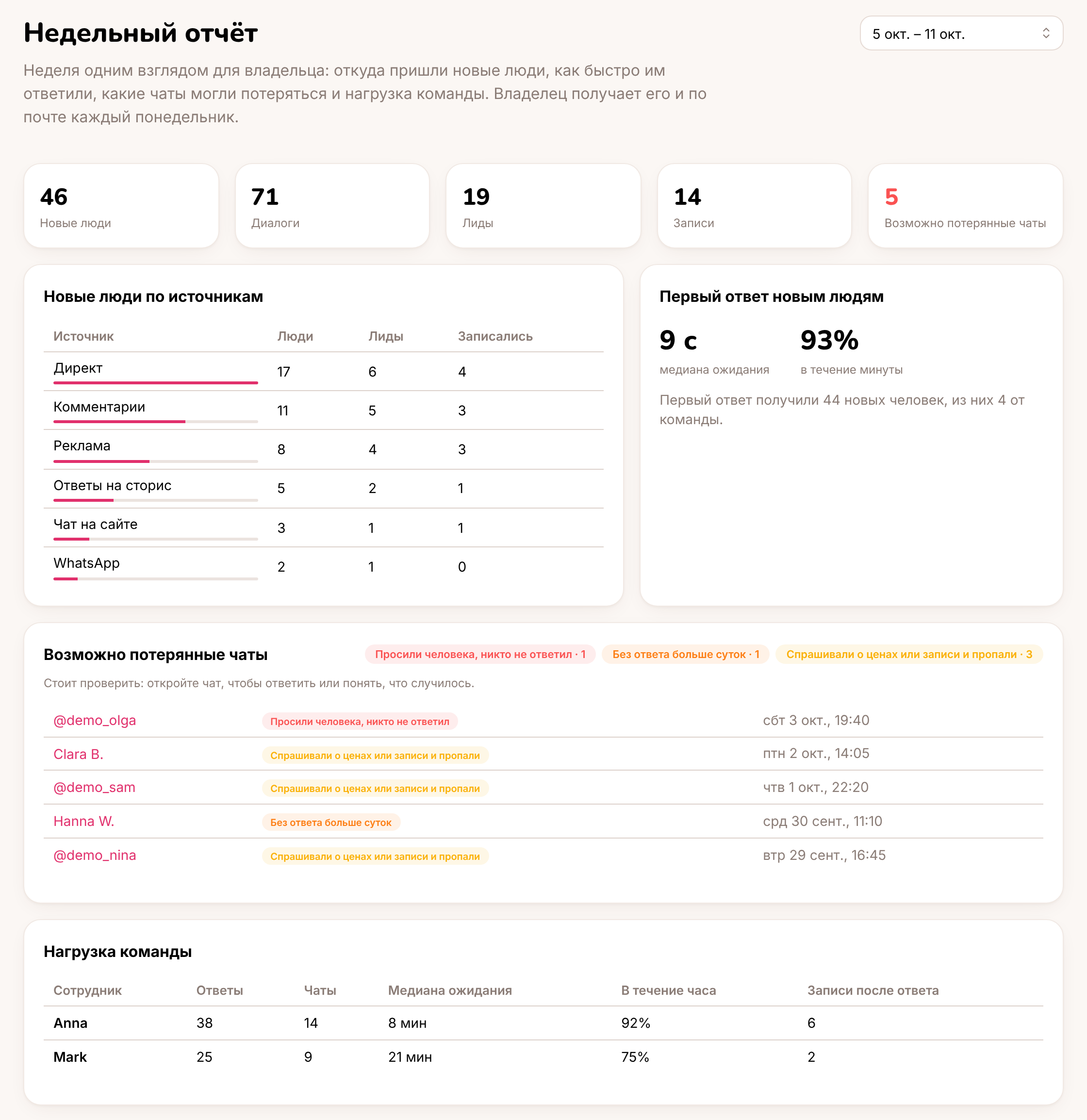Click the Медиана ожидания column header
The height and width of the screenshot is (1120, 1087).
[x=450, y=990]
